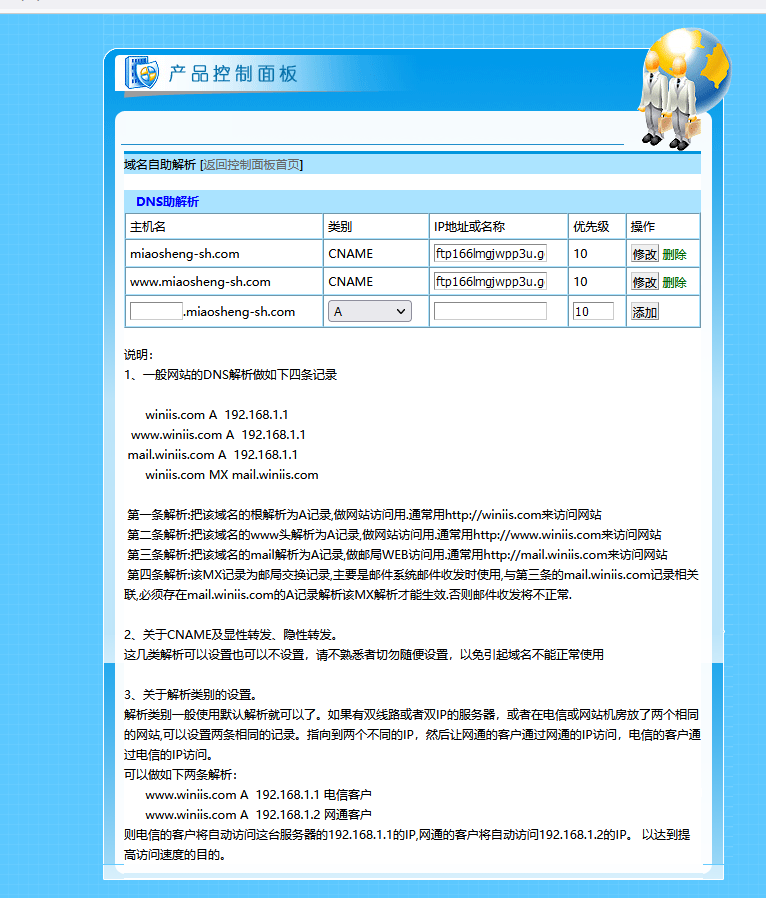Open the 返回控制面板首页 link
The image size is (766, 898).
(252, 165)
